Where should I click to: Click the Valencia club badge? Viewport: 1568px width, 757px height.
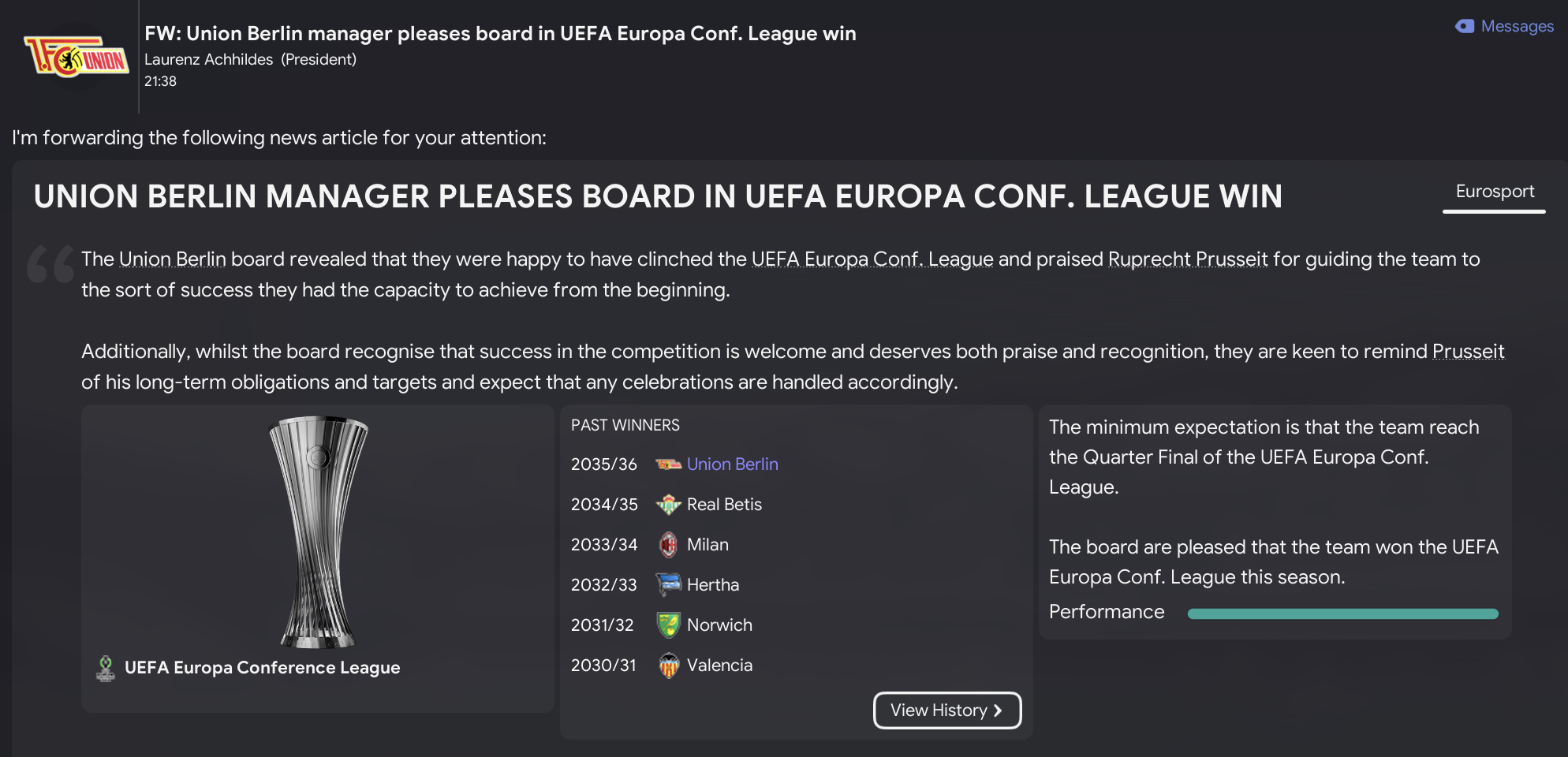[668, 666]
